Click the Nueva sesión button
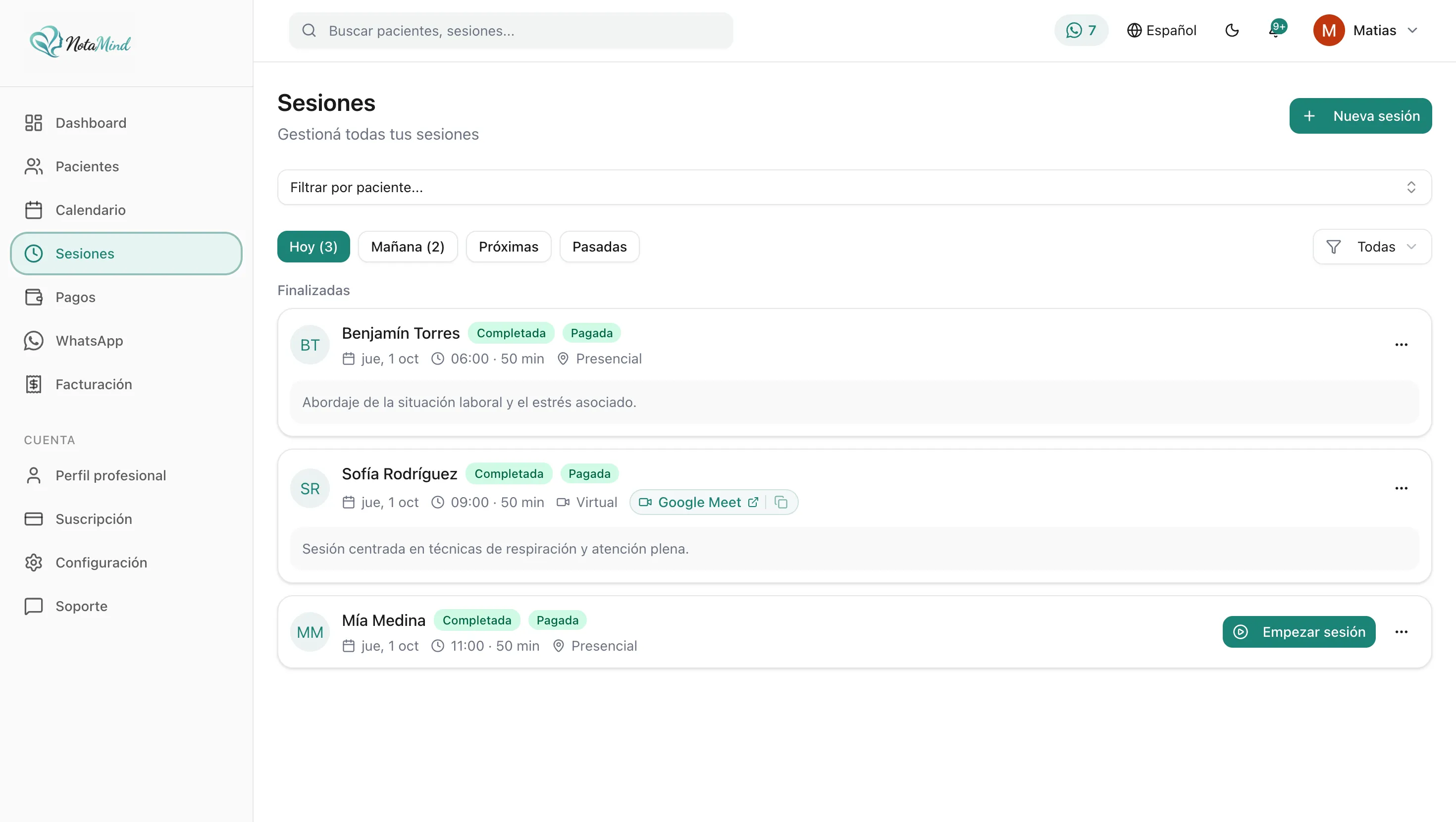Viewport: 1456px width, 822px height. (x=1360, y=116)
